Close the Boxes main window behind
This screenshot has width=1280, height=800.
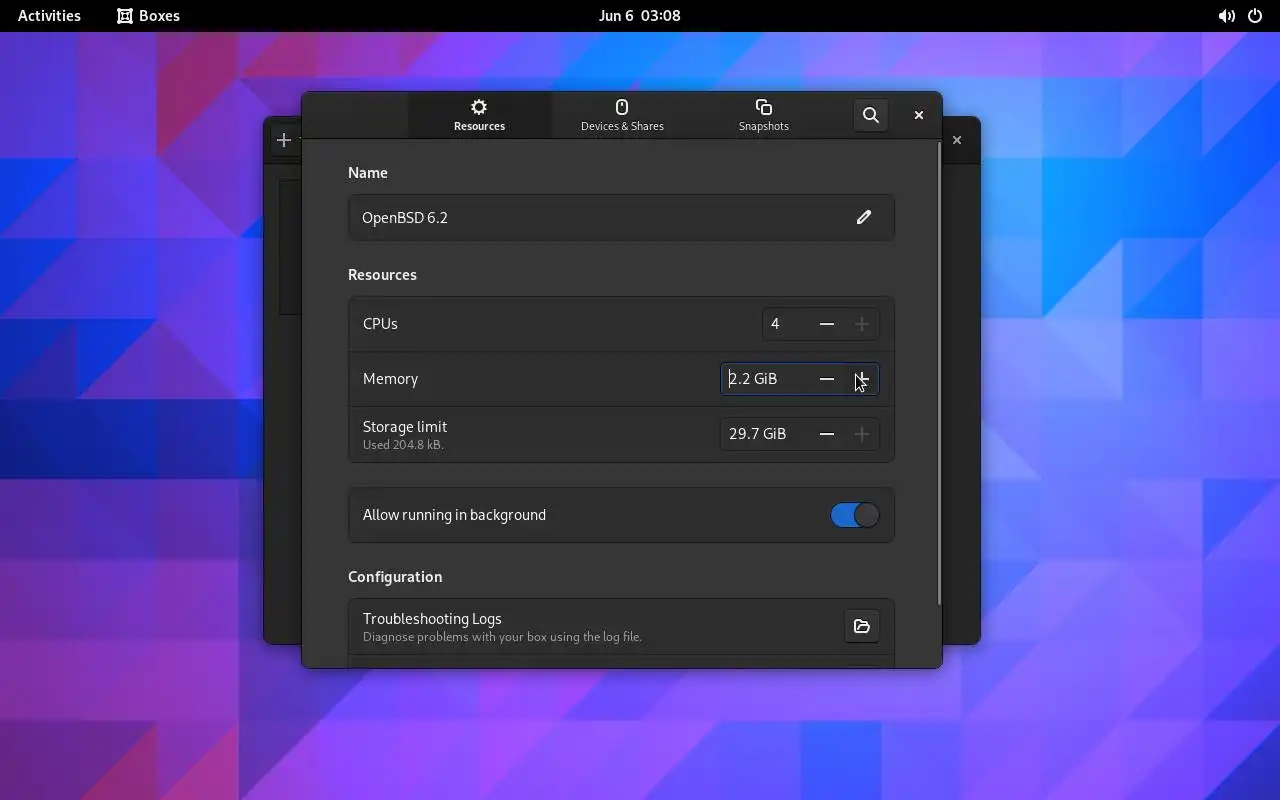point(957,140)
